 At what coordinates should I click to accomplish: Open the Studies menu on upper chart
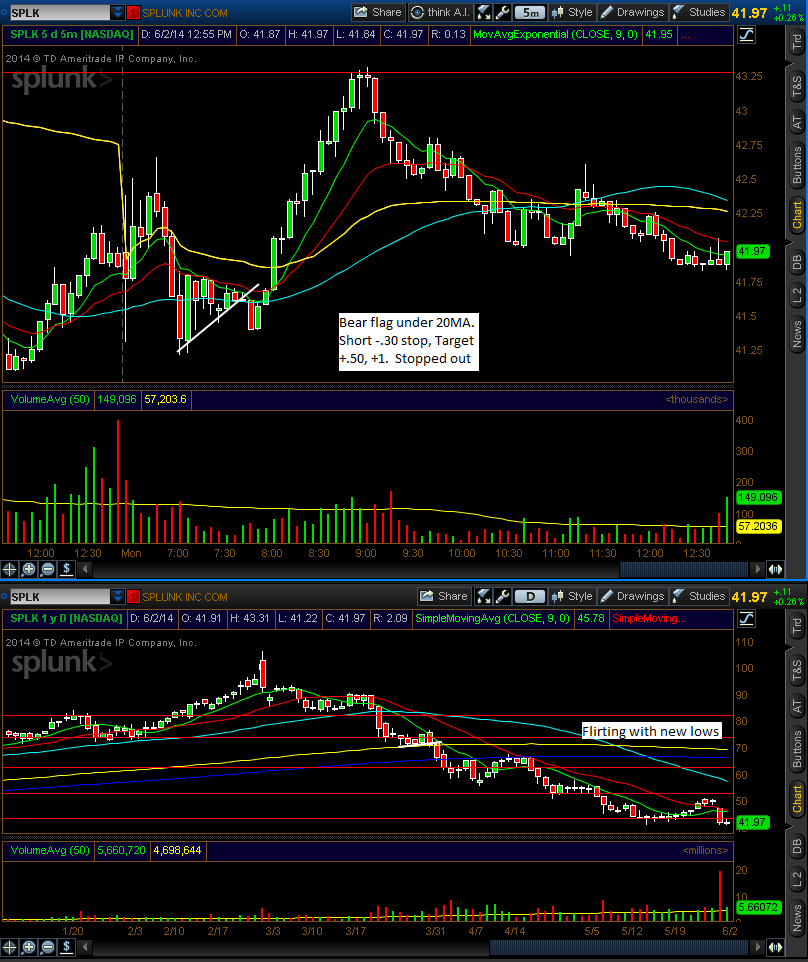pos(699,12)
